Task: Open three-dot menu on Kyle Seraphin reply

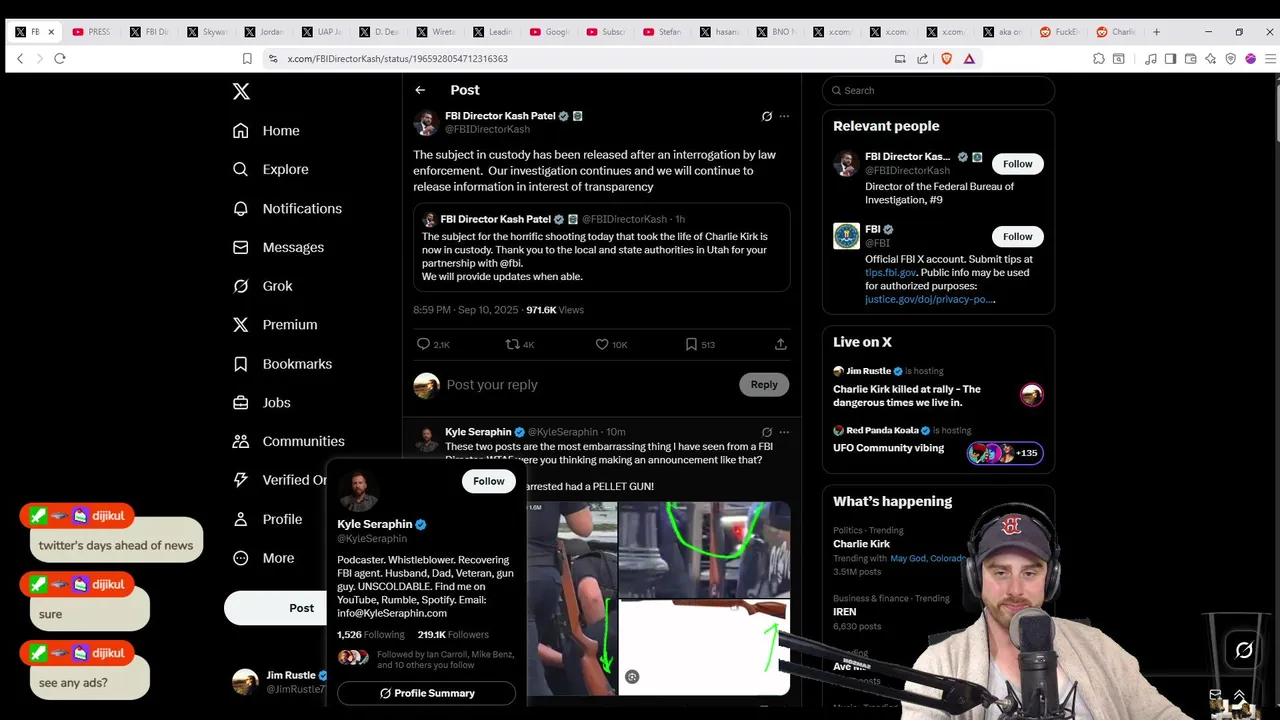Action: tap(784, 432)
